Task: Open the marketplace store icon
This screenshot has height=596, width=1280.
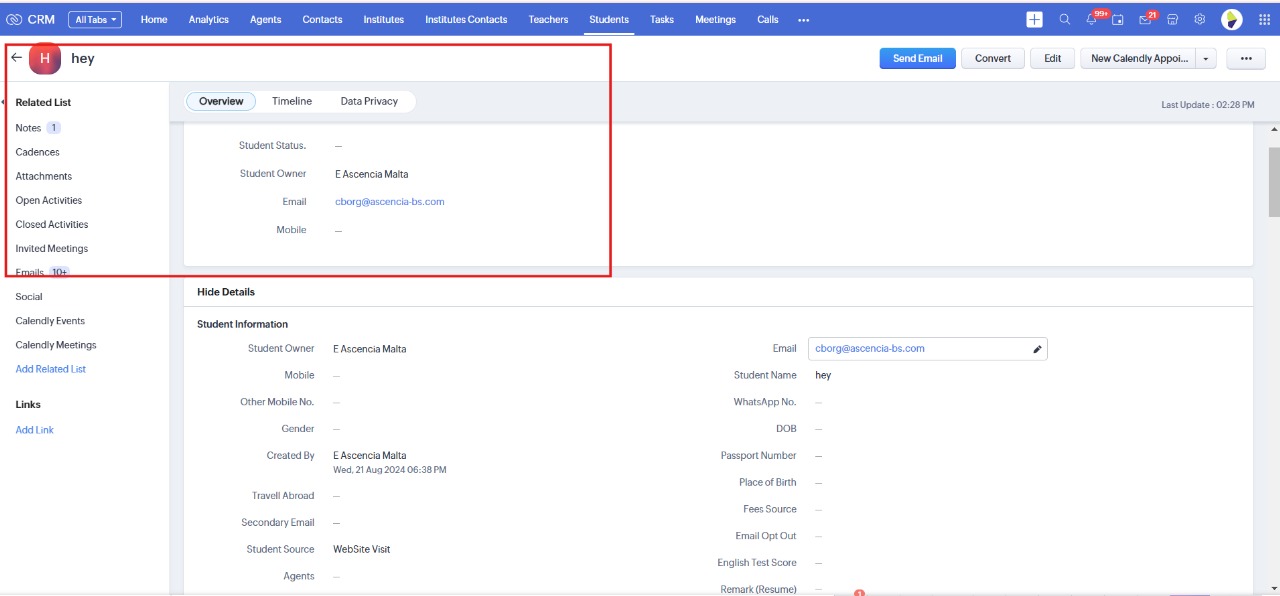Action: [1173, 20]
